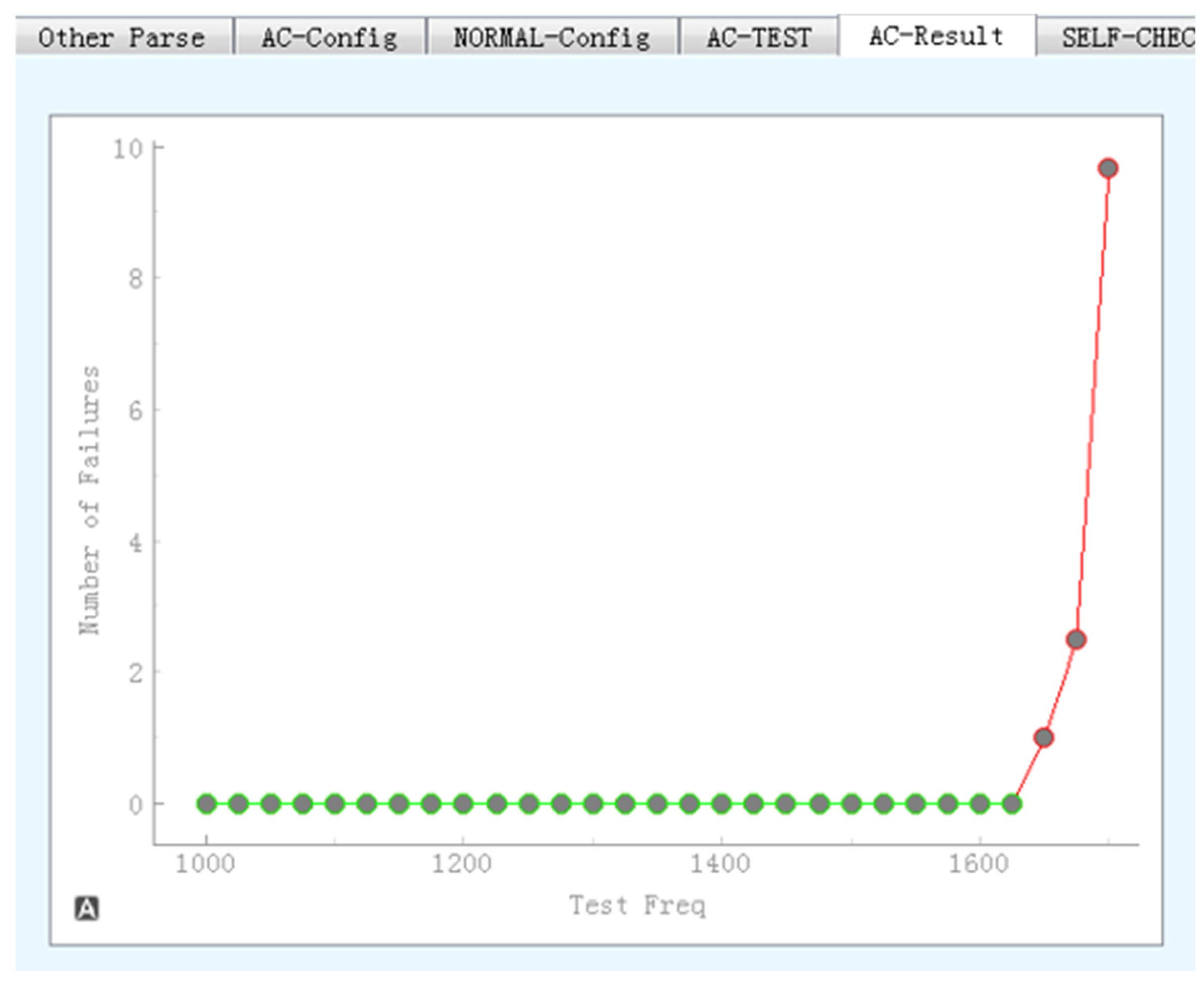This screenshot has width=1204, height=986.
Task: Go to the AC-TEST tab
Action: [x=758, y=37]
